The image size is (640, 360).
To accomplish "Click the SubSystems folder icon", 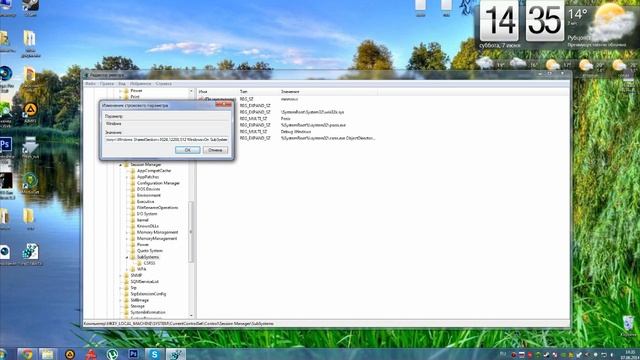I will click(133, 257).
